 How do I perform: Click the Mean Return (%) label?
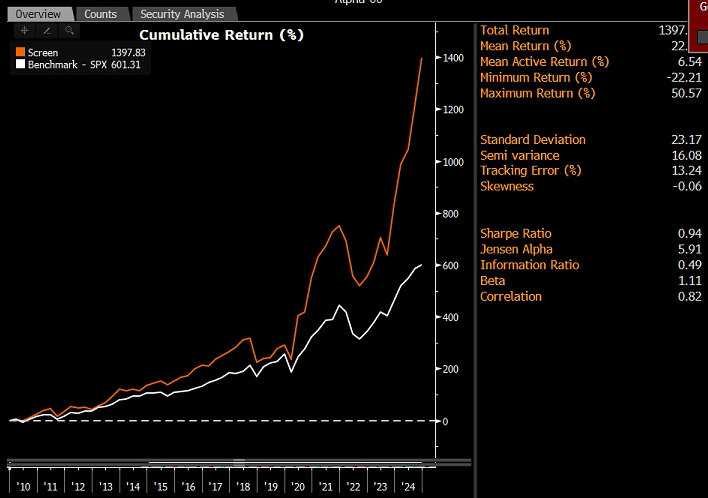(x=526, y=46)
